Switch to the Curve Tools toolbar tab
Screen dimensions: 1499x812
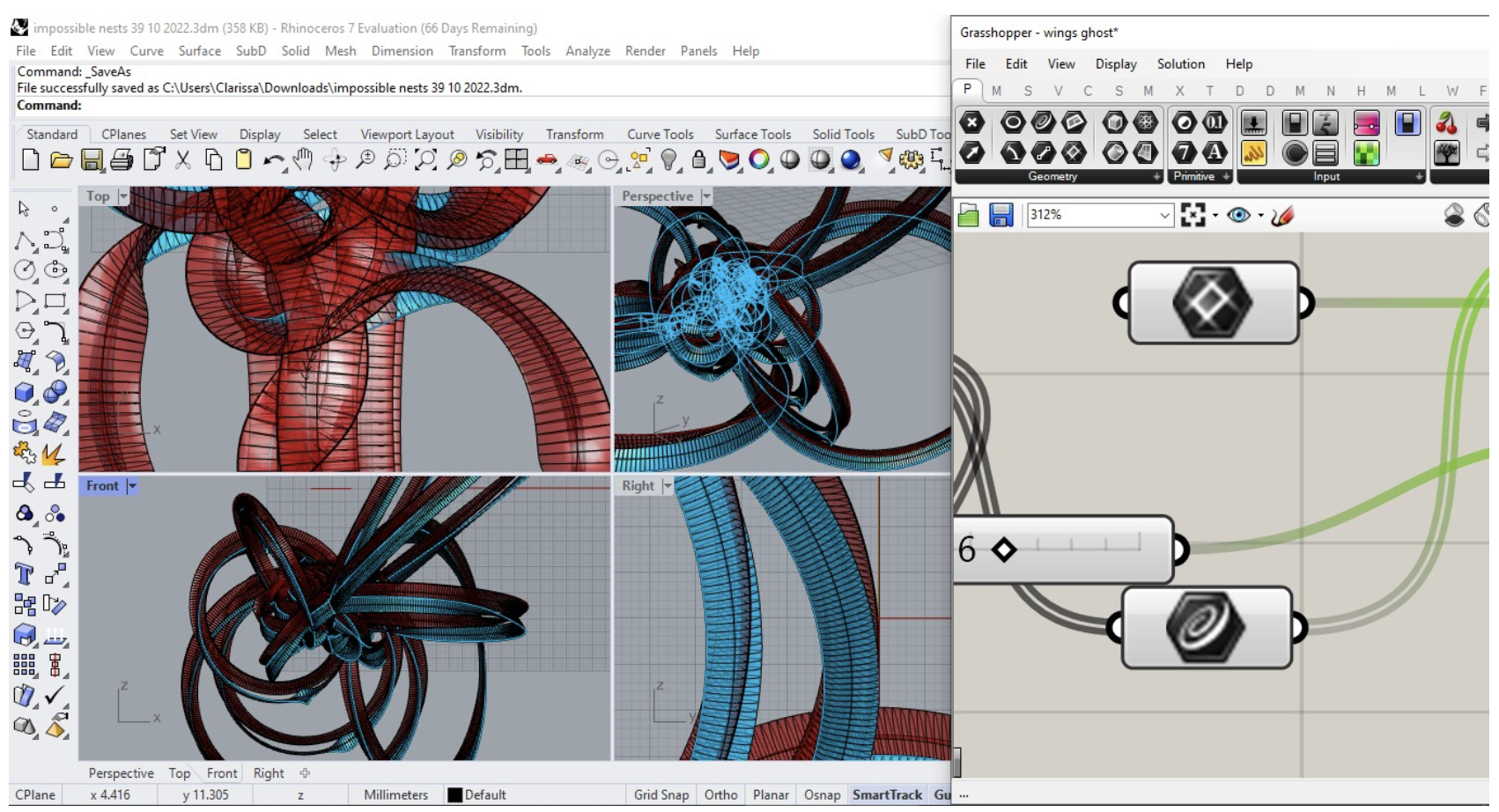[660, 134]
